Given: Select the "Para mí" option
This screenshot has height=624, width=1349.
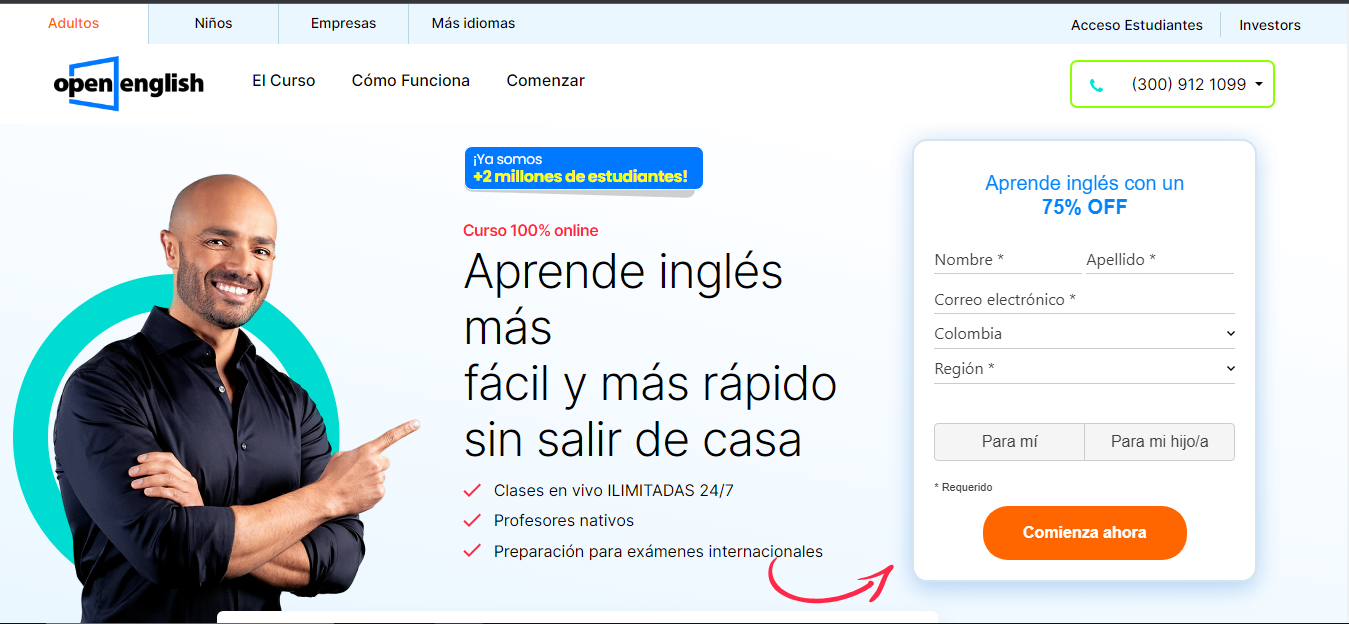Looking at the screenshot, I should [1009, 441].
